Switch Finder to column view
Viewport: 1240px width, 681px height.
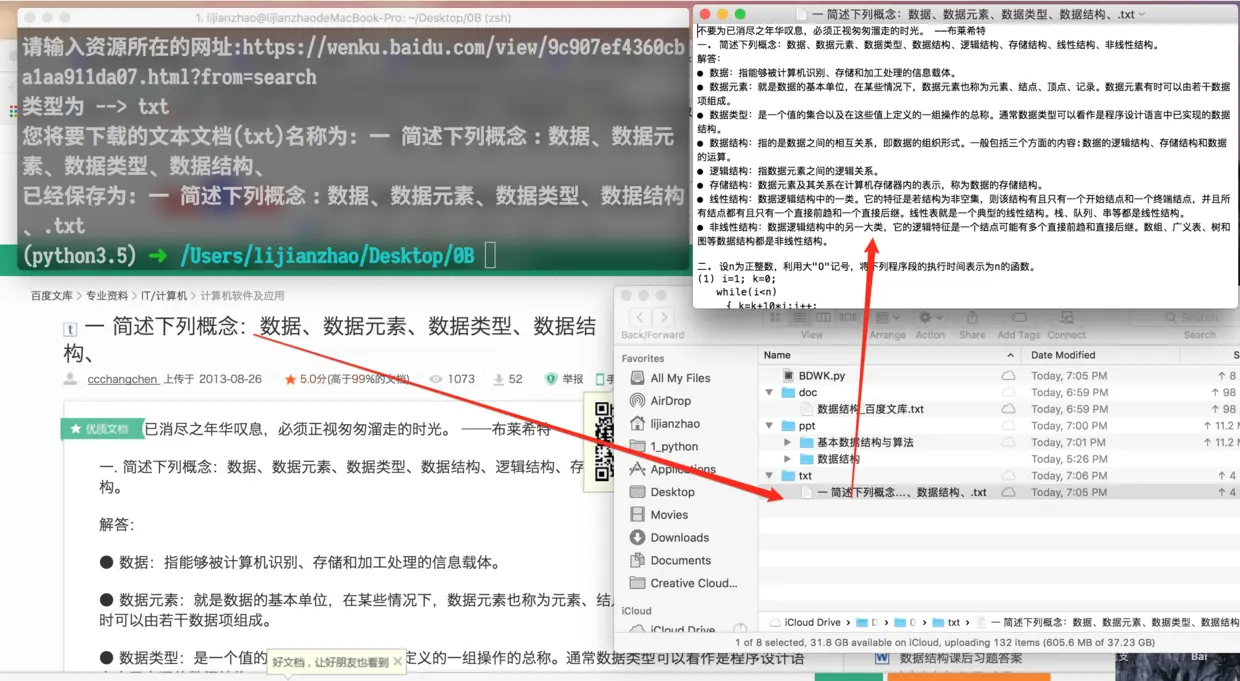[x=822, y=317]
